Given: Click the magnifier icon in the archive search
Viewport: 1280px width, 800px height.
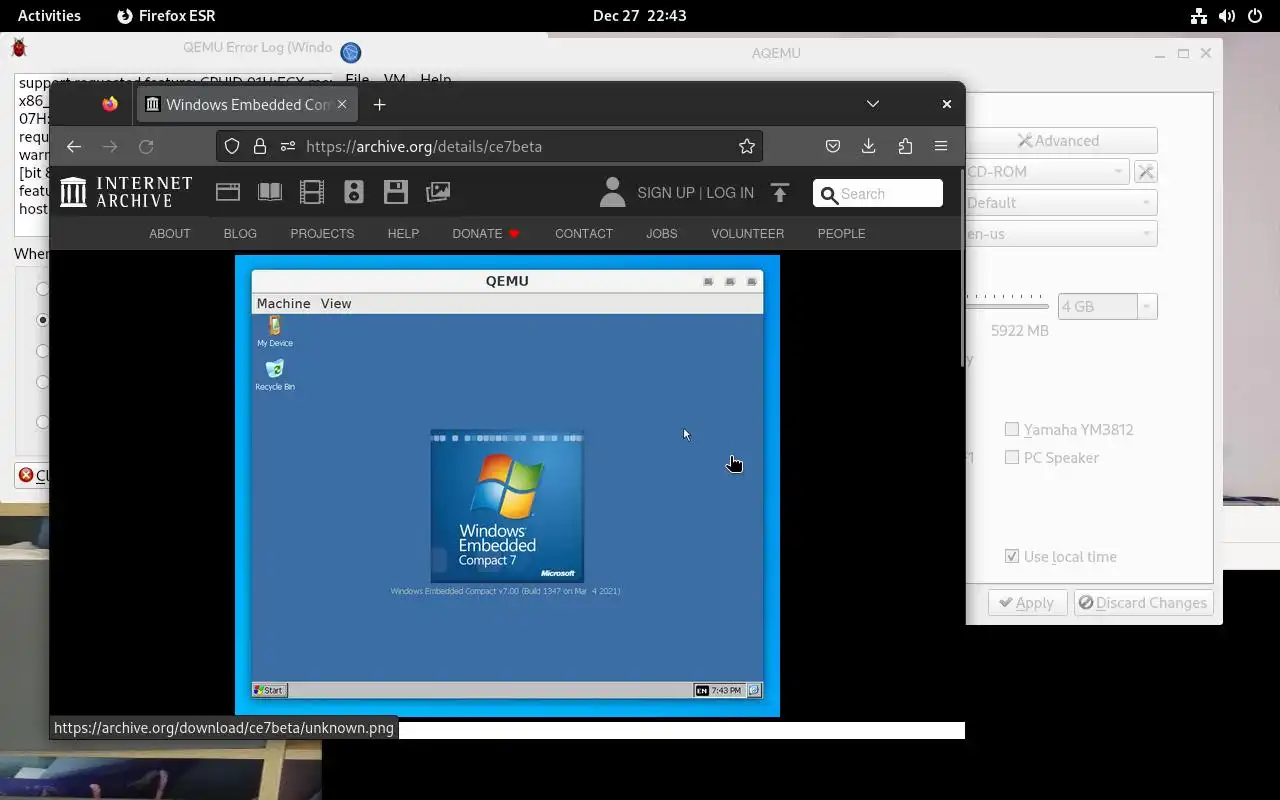Looking at the screenshot, I should (x=829, y=194).
